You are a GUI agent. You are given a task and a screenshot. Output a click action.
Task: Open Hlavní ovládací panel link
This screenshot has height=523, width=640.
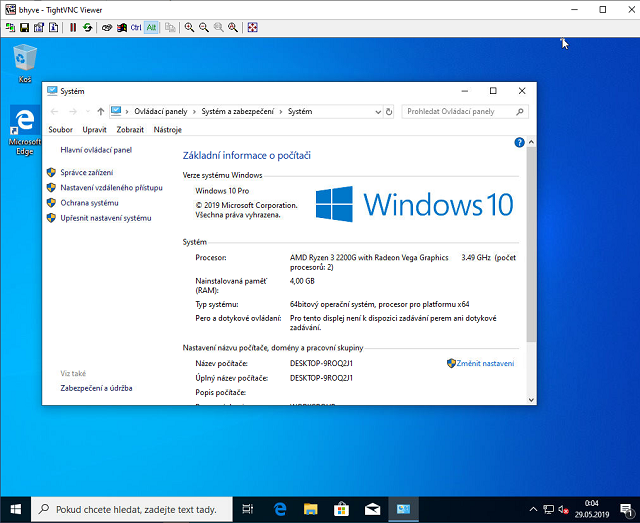point(96,150)
